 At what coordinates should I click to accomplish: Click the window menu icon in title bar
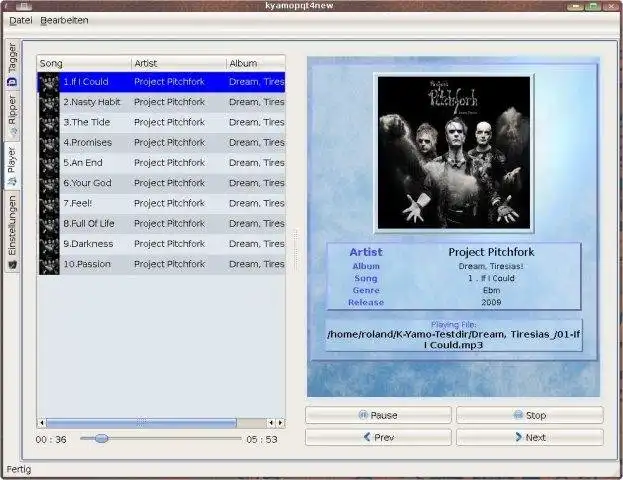(x=24, y=6)
